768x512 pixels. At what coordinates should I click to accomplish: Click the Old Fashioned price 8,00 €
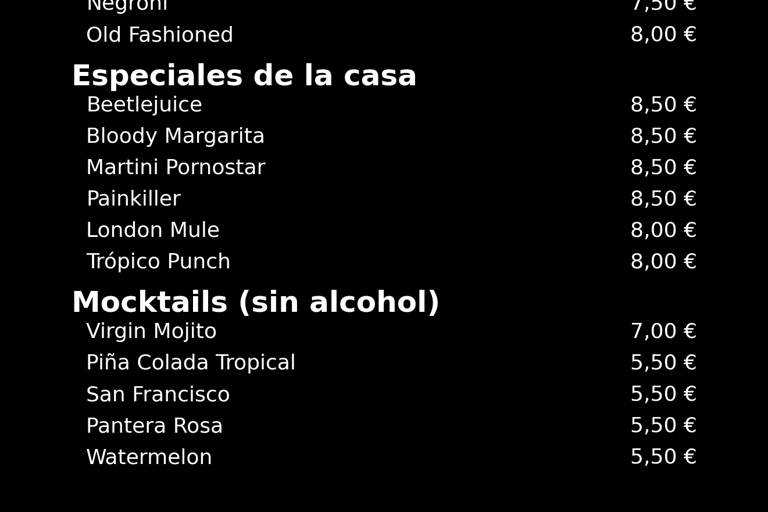[663, 35]
